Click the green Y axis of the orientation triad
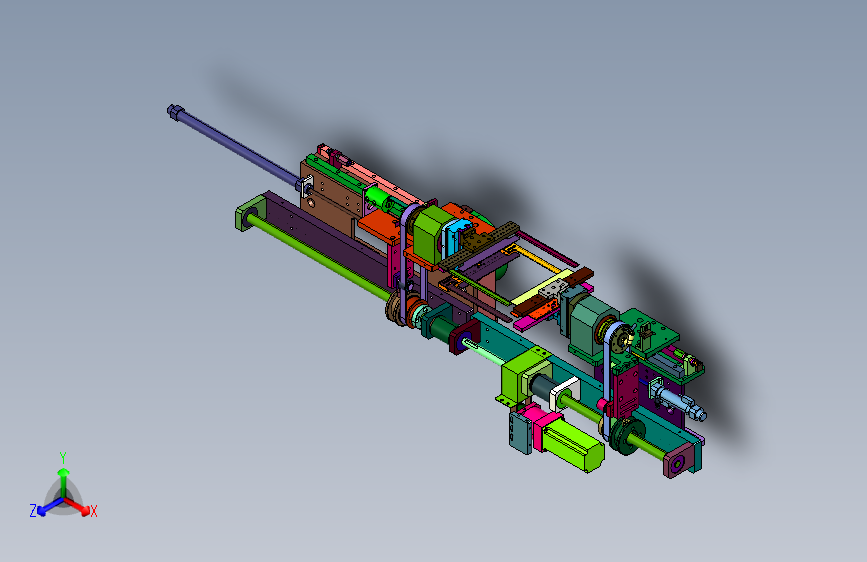This screenshot has width=867, height=562. [x=64, y=481]
